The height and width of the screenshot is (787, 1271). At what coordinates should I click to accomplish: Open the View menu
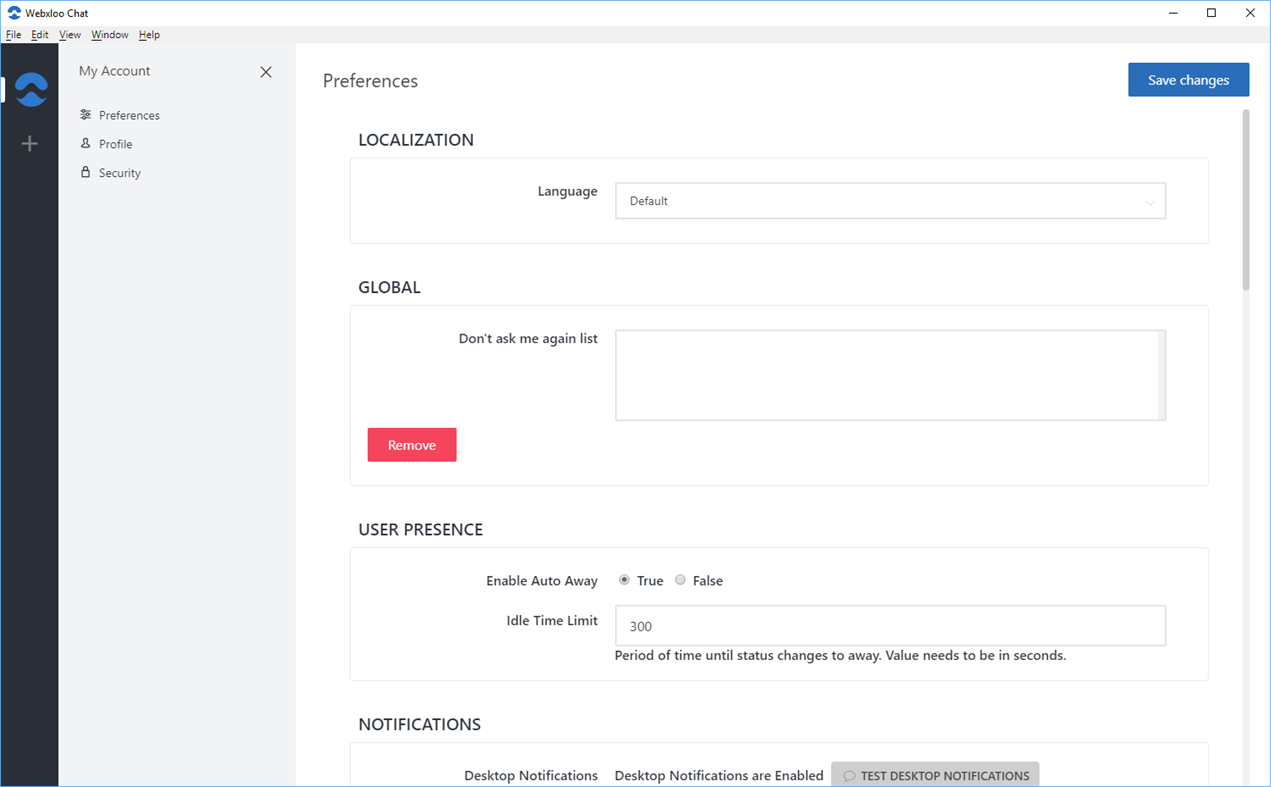click(x=70, y=35)
